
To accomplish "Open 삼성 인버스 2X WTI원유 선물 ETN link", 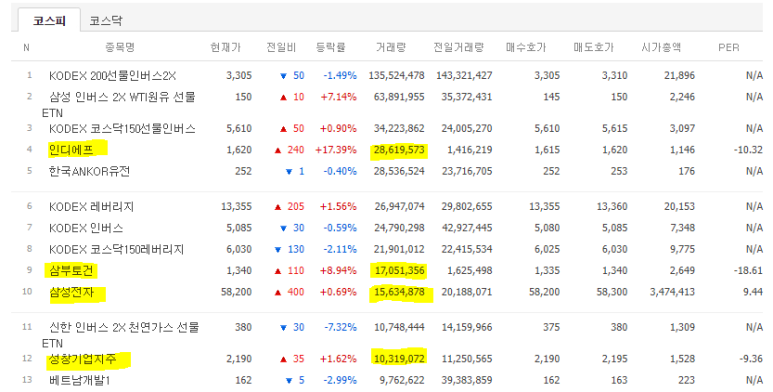I will tap(118, 105).
